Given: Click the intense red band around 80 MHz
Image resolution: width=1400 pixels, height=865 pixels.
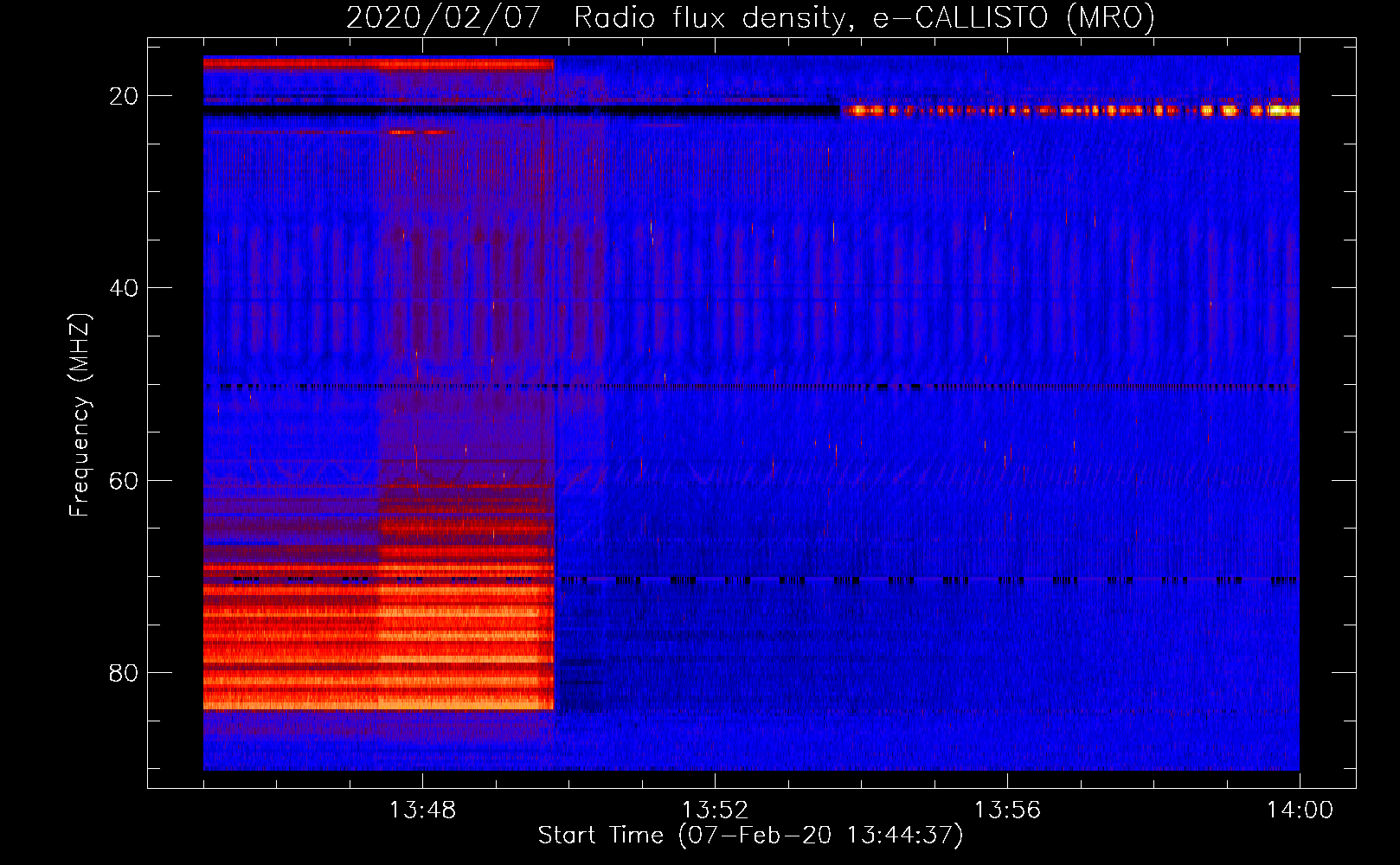Looking at the screenshot, I should point(378,646).
